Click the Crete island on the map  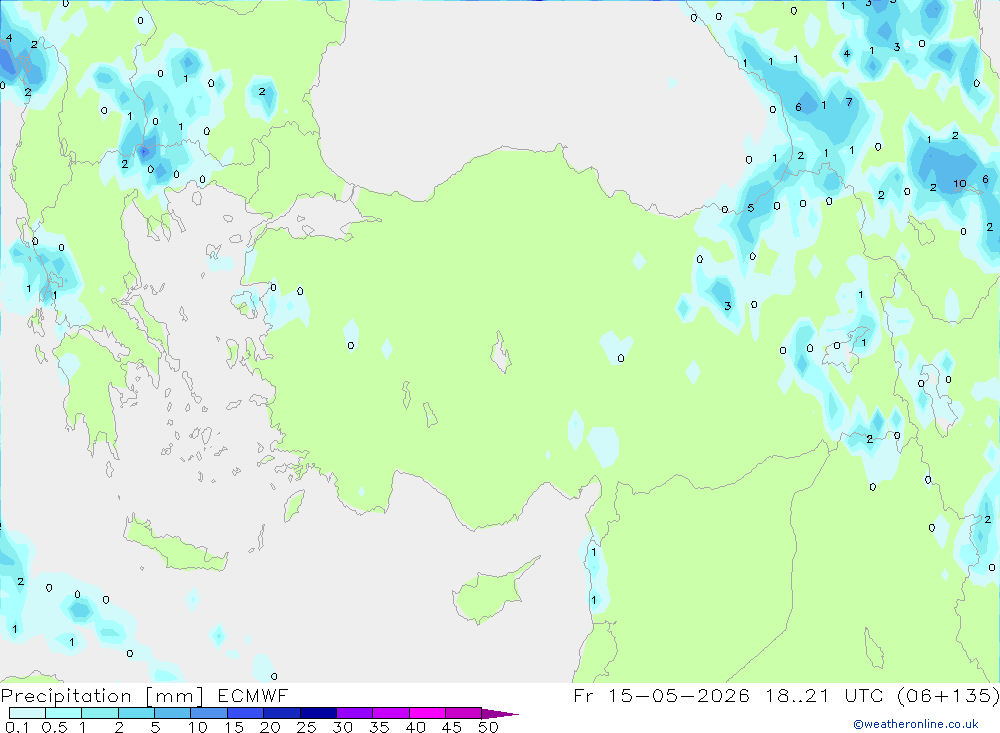[x=177, y=545]
